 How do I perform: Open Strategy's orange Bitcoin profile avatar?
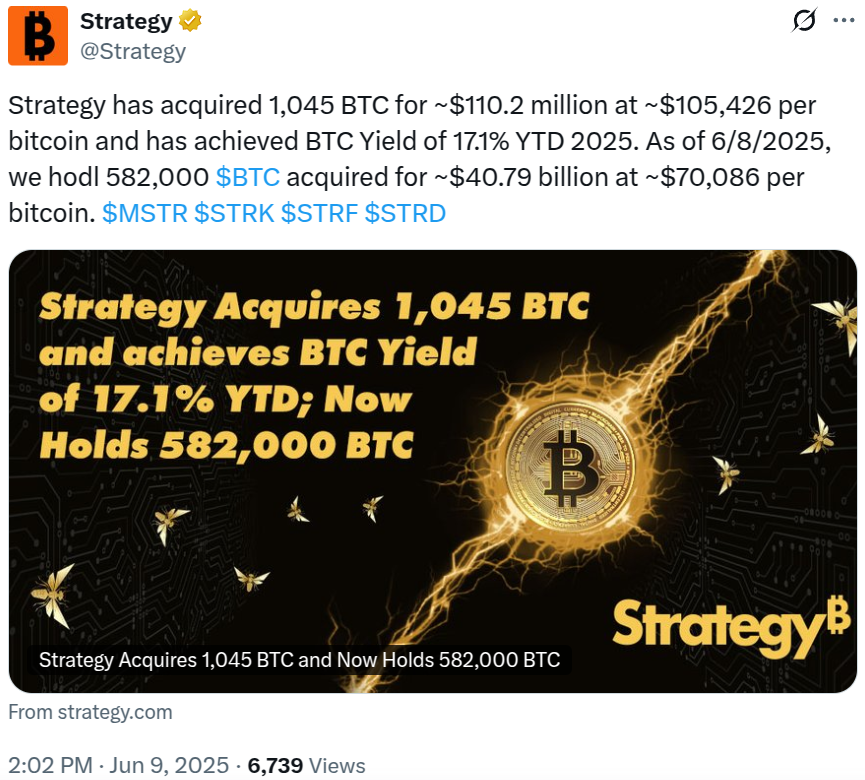coord(38,36)
